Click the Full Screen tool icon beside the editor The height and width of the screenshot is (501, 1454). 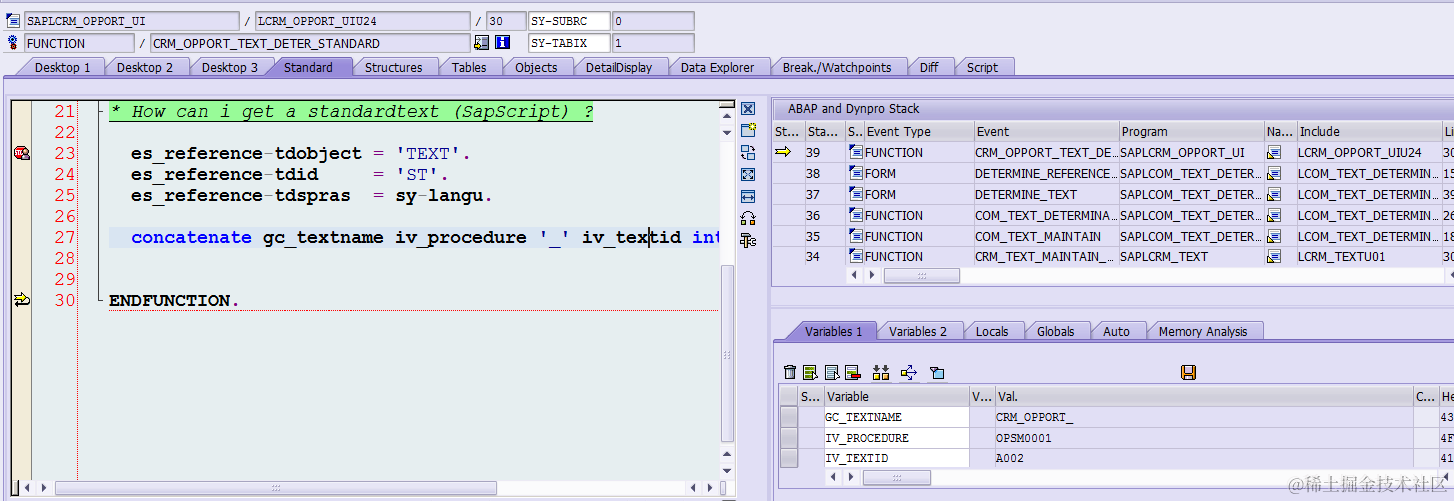tap(747, 174)
